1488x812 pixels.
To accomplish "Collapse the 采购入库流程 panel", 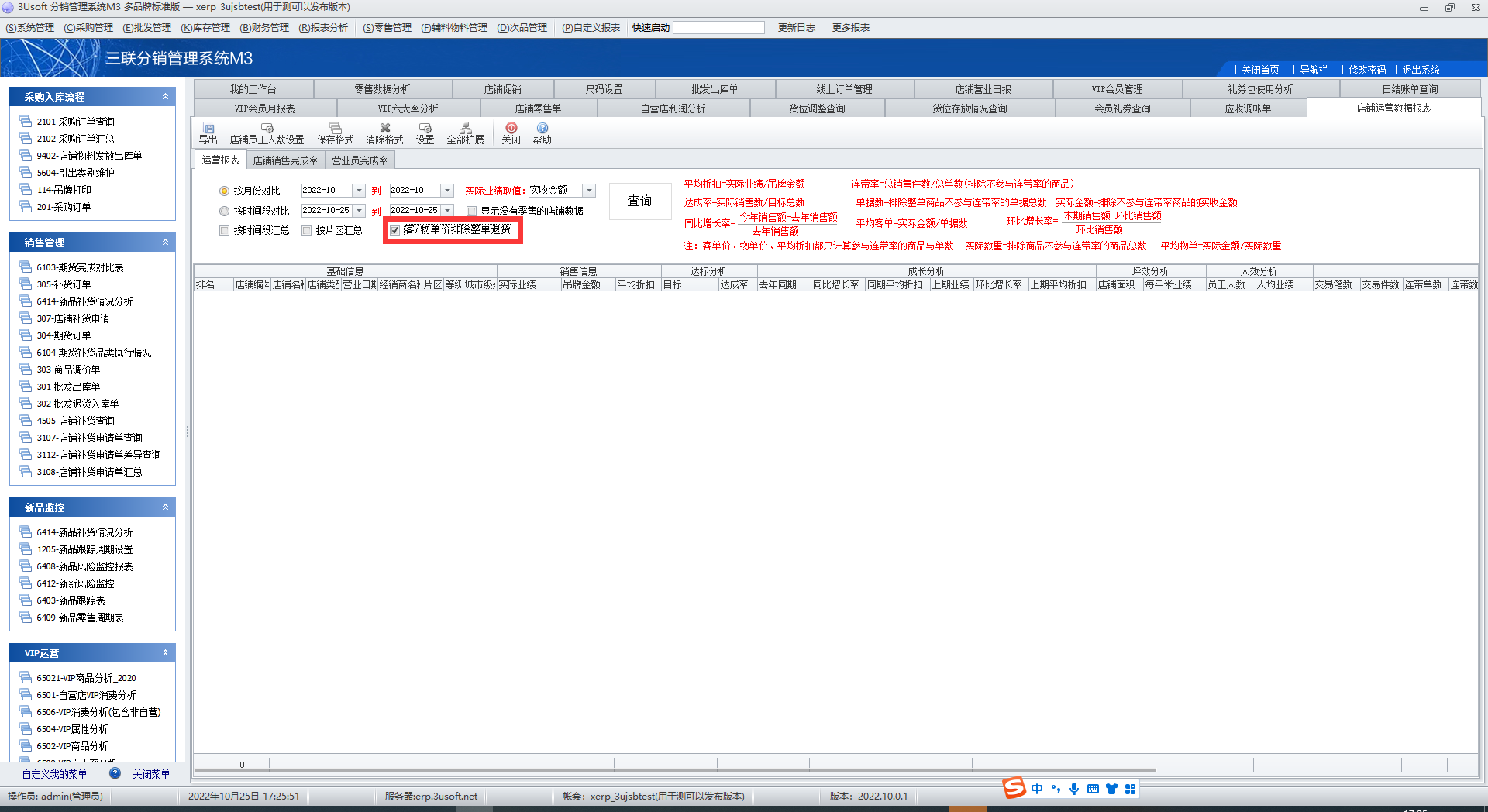I will click(165, 97).
